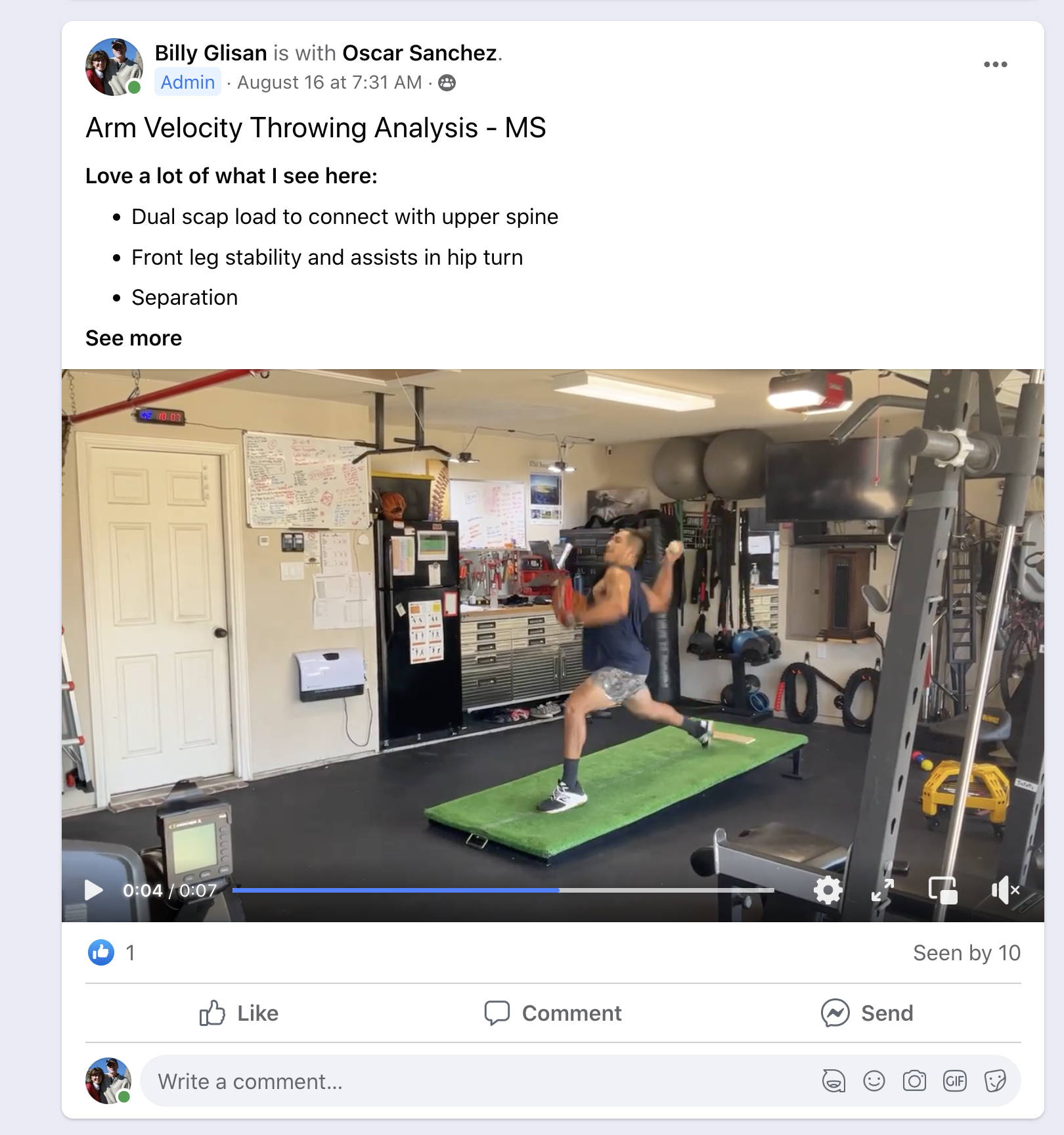
Task: Open video settings gear
Action: pyautogui.click(x=828, y=891)
